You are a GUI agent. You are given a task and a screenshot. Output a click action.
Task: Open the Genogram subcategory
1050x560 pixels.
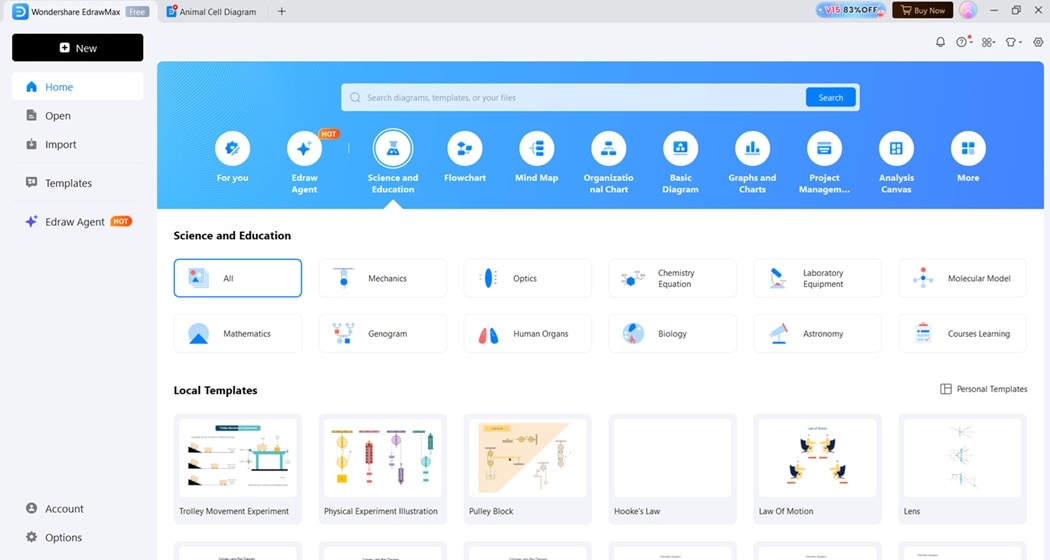[x=382, y=334]
